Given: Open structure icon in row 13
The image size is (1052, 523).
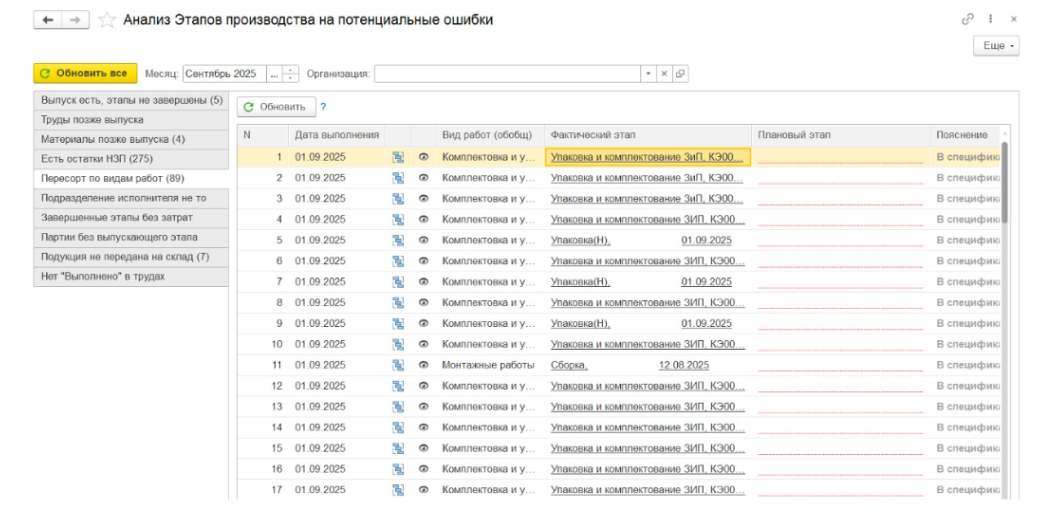Looking at the screenshot, I should [x=399, y=406].
